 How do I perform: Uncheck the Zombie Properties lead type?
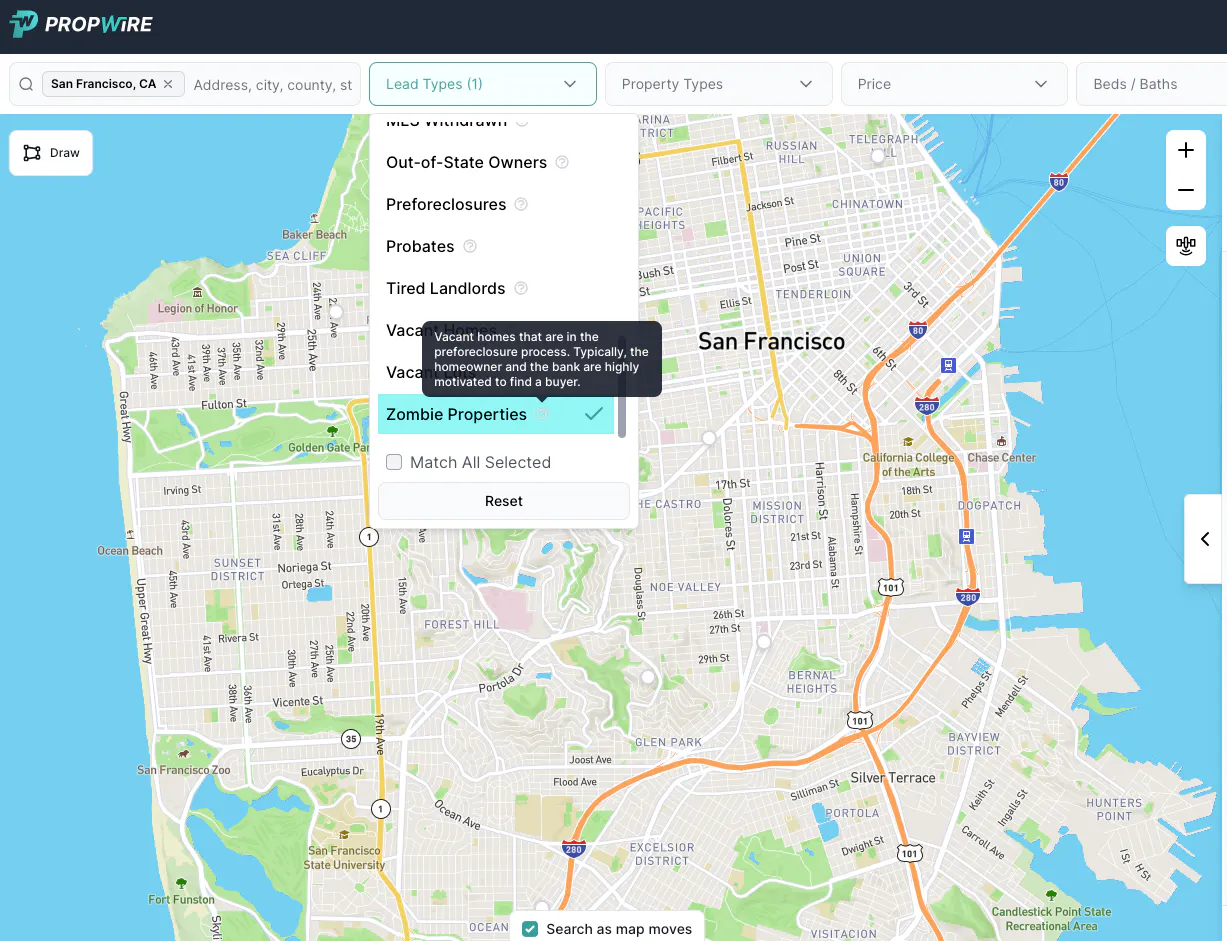pos(456,414)
